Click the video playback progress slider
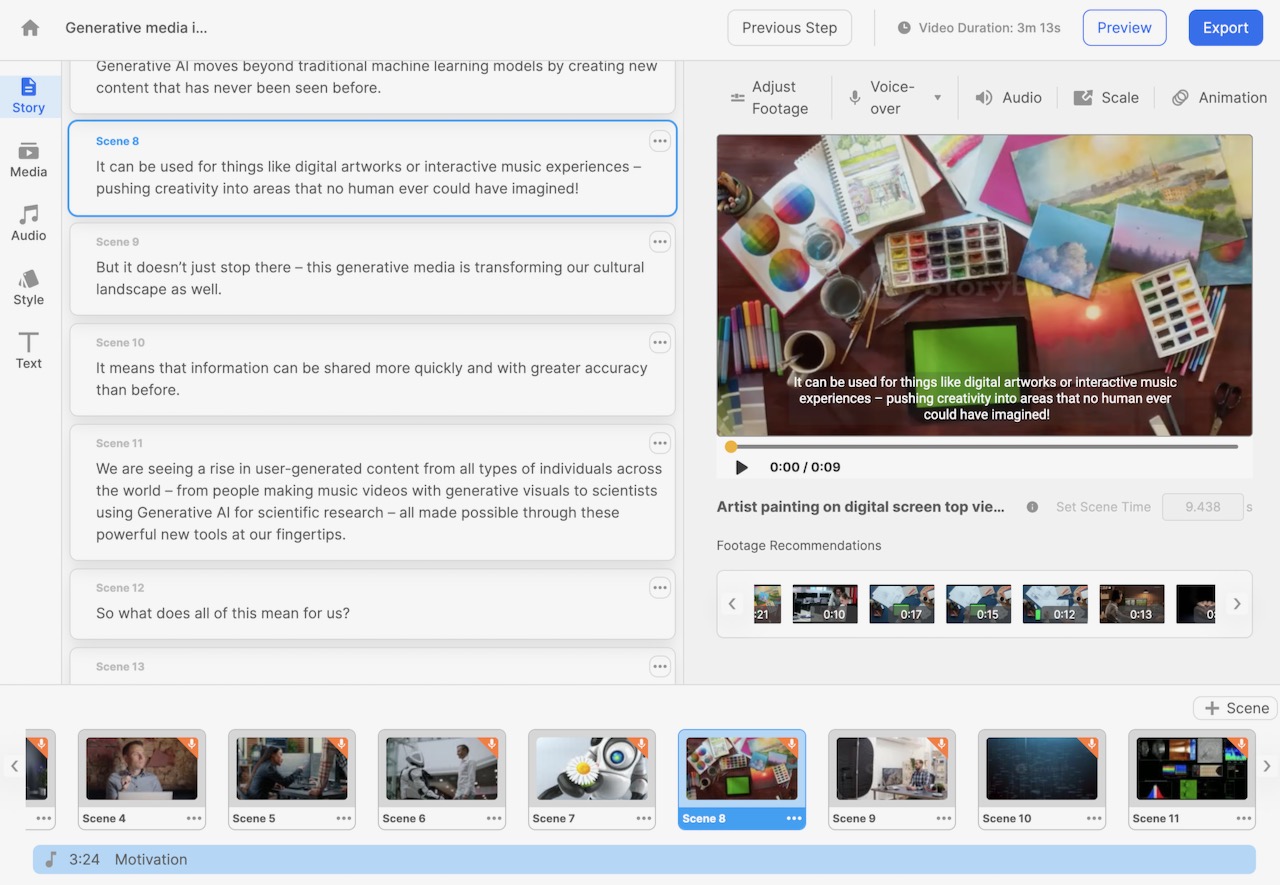 coord(984,447)
